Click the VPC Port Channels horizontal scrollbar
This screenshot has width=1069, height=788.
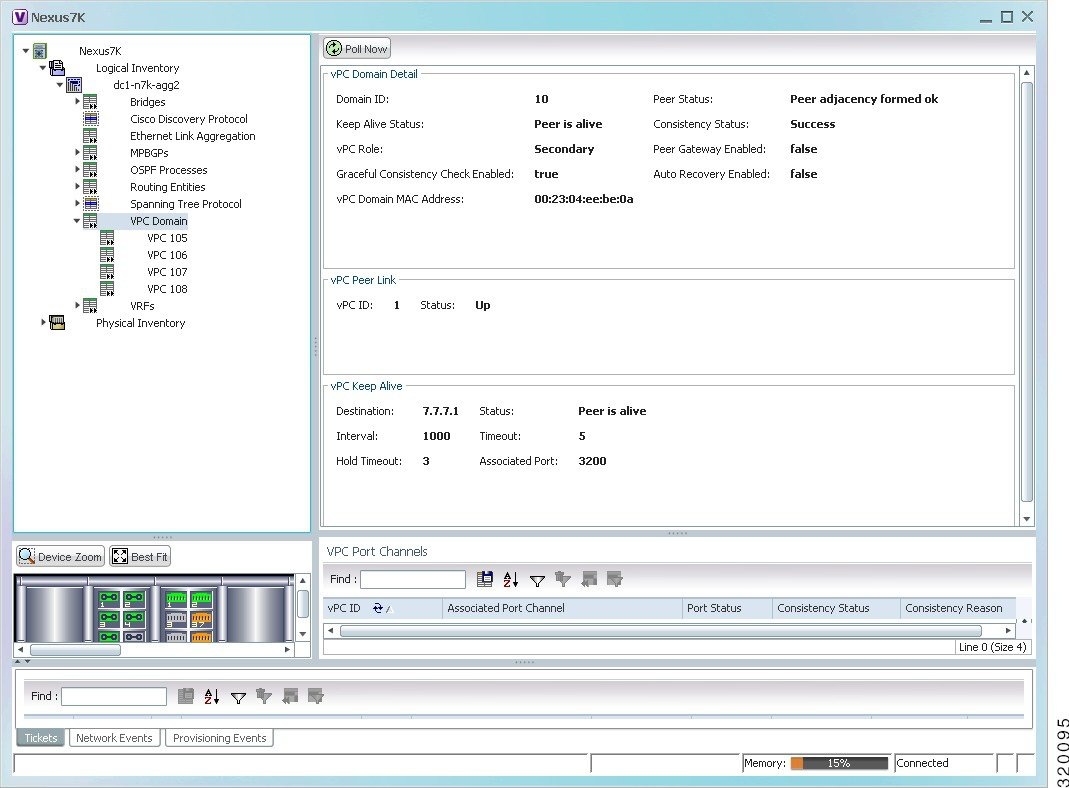661,631
